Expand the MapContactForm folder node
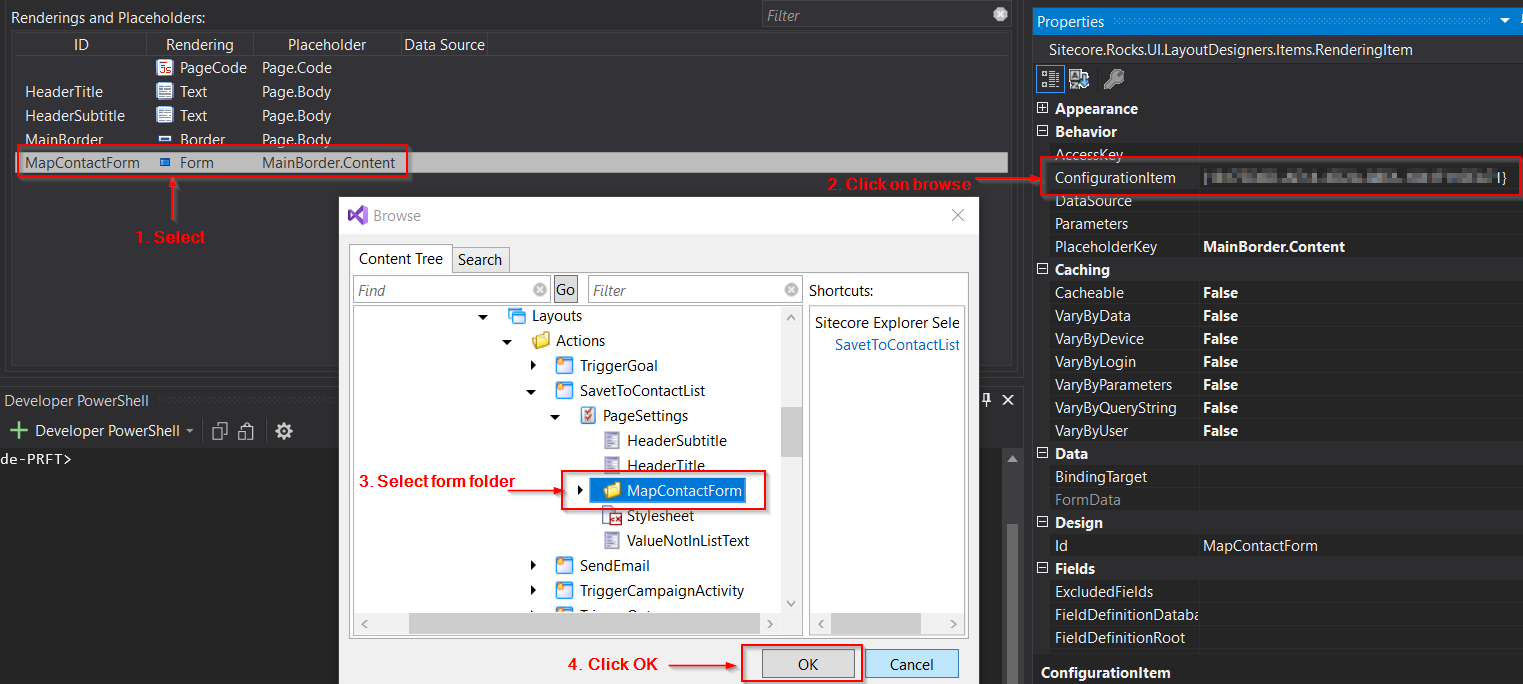Viewport: 1523px width, 684px height. point(580,490)
